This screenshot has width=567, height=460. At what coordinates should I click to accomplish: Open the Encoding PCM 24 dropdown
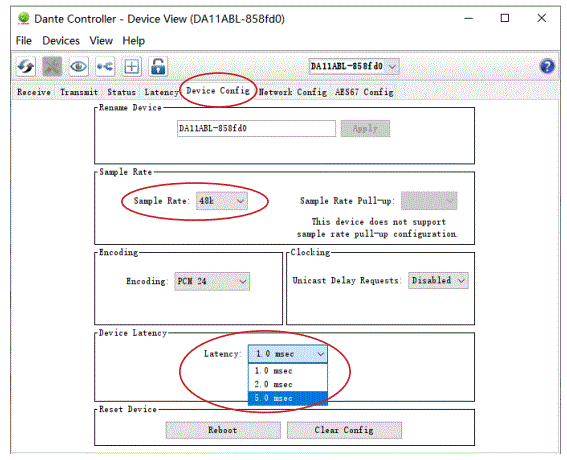point(212,281)
